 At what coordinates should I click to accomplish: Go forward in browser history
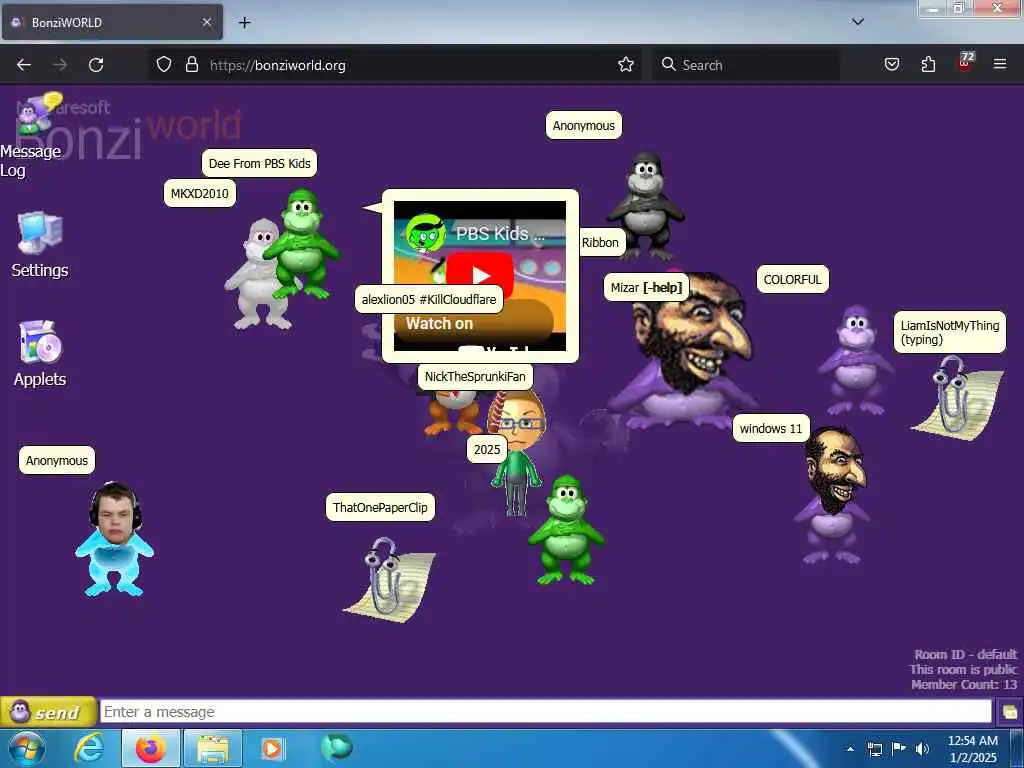[x=60, y=65]
